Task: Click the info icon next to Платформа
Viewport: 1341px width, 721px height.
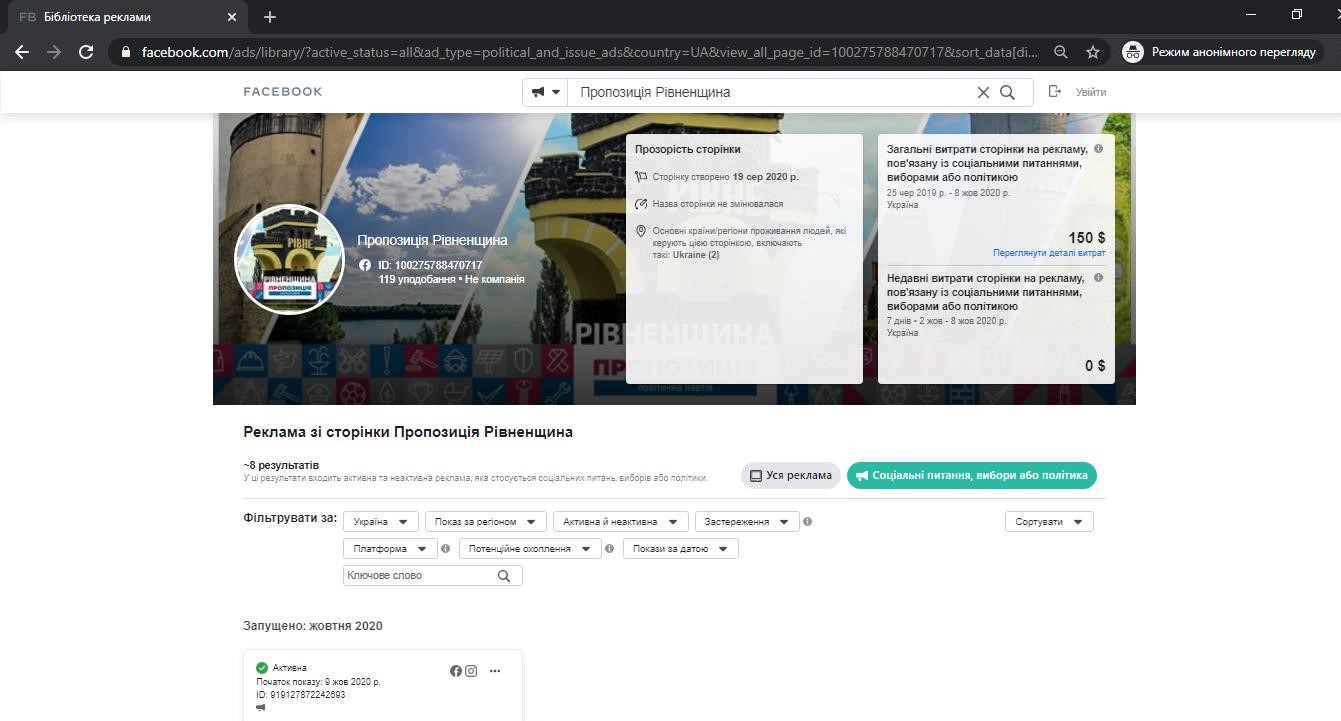Action: pos(446,549)
